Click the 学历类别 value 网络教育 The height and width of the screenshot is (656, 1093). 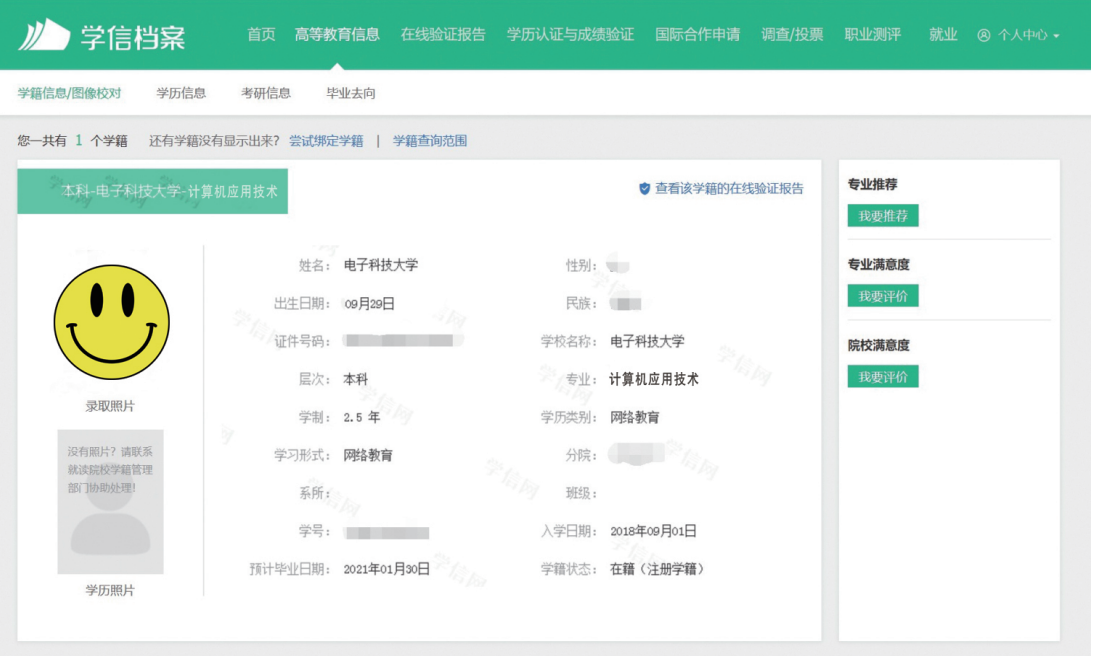[634, 417]
